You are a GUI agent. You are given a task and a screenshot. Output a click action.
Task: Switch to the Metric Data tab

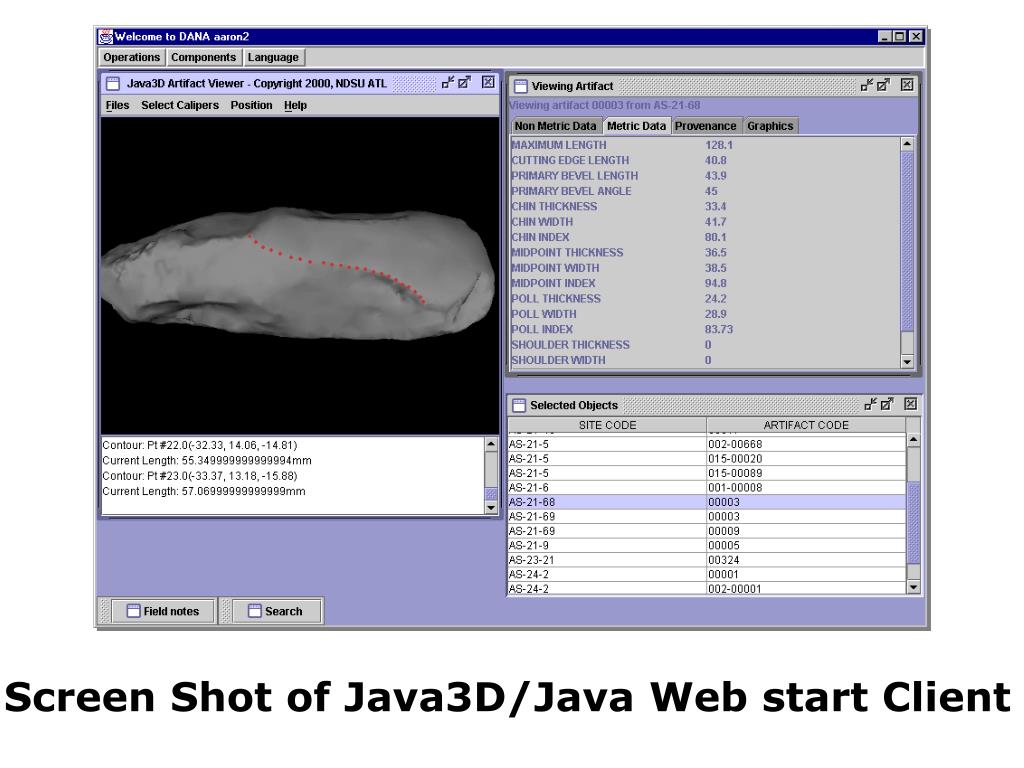tap(636, 126)
